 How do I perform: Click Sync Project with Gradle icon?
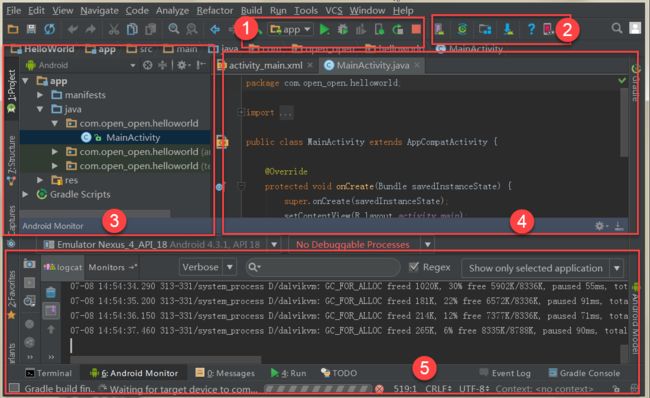click(x=462, y=29)
